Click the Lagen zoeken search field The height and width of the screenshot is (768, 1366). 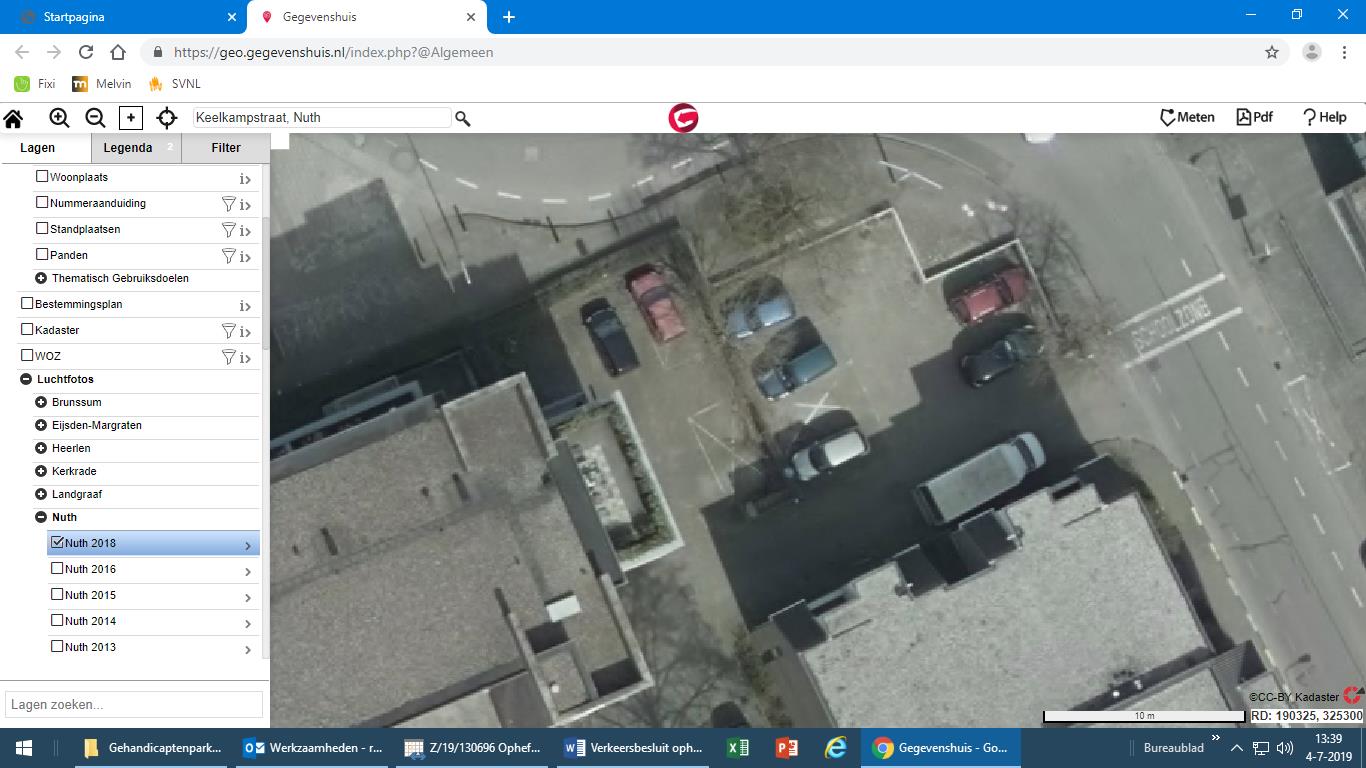(x=134, y=704)
